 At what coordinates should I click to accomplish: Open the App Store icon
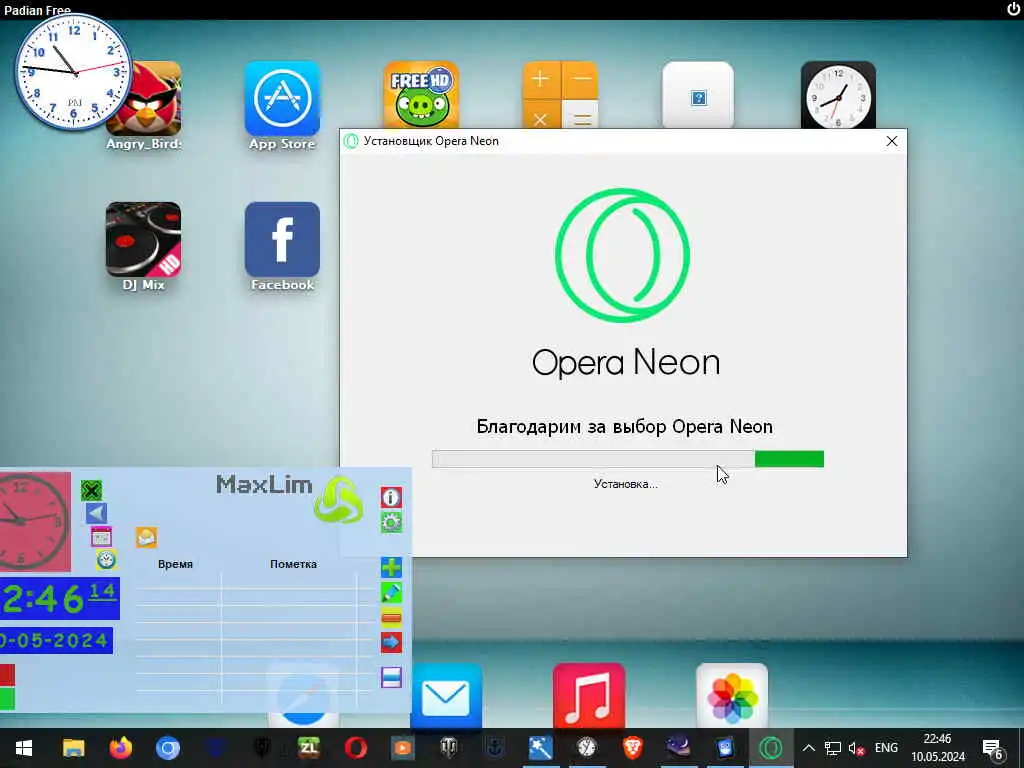click(x=282, y=99)
